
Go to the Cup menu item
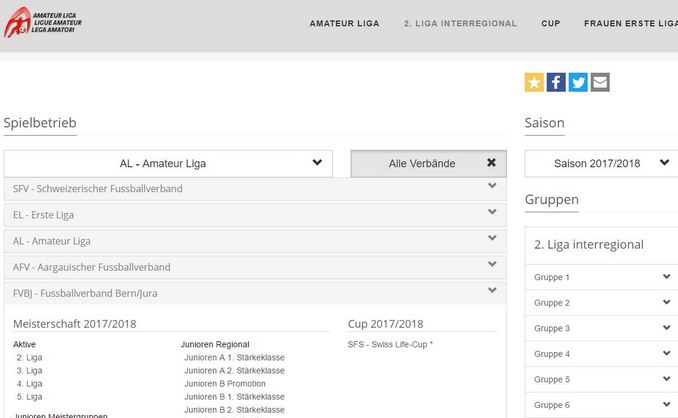(x=550, y=23)
